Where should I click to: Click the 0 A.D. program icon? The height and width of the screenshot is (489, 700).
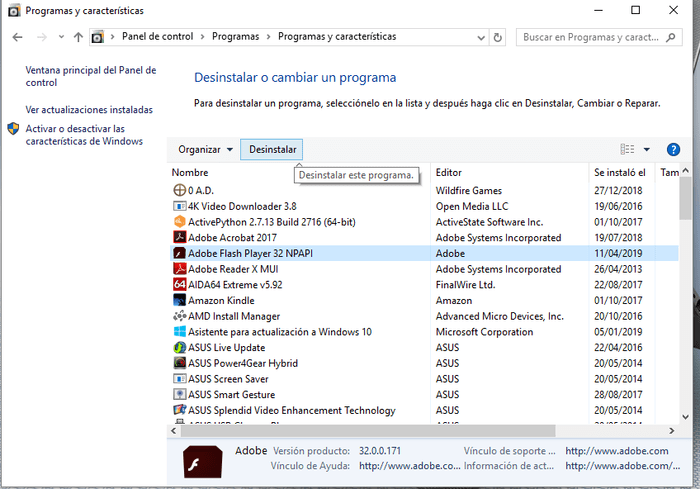click(179, 190)
